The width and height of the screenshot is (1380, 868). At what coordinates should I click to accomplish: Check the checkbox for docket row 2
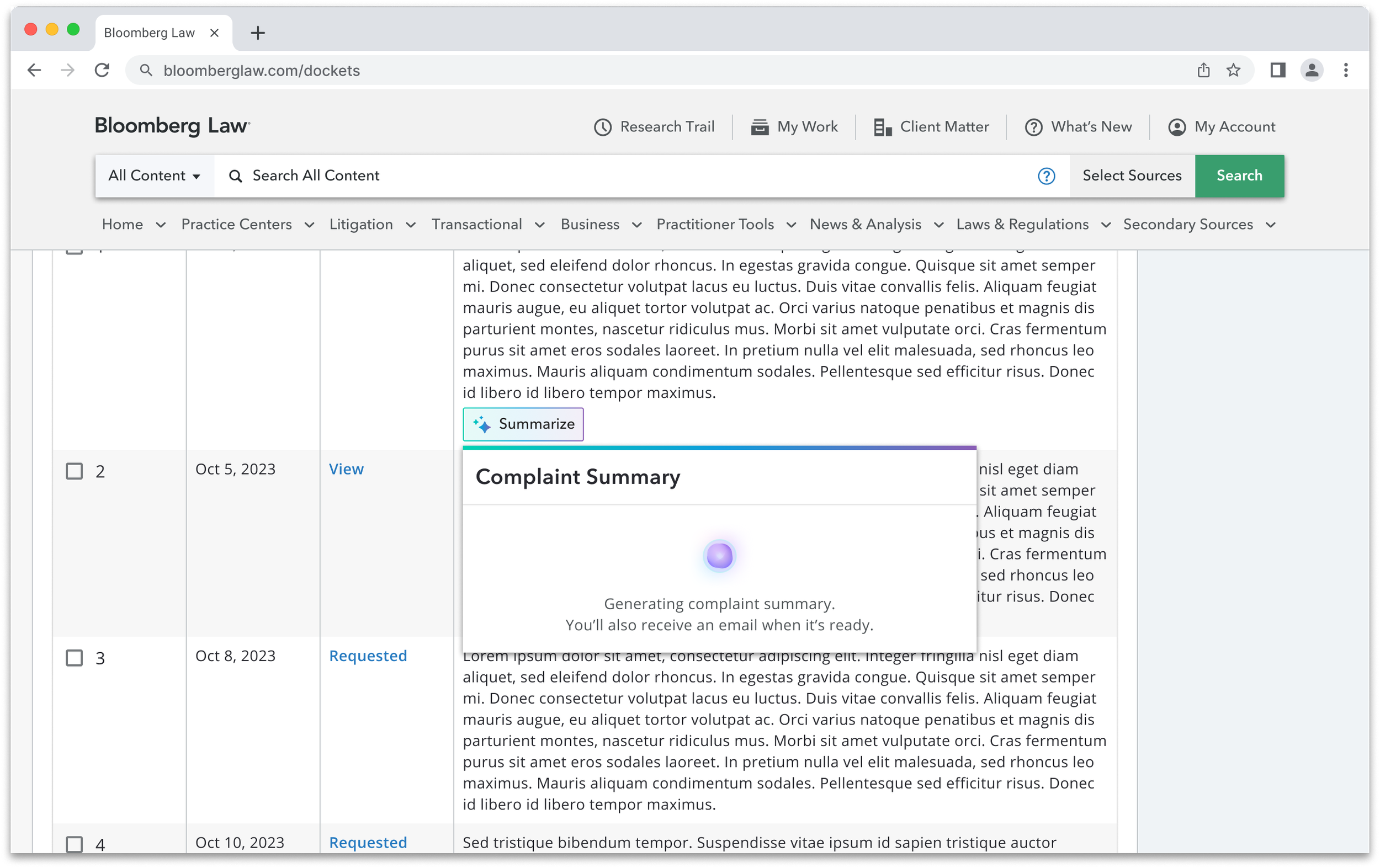point(74,472)
